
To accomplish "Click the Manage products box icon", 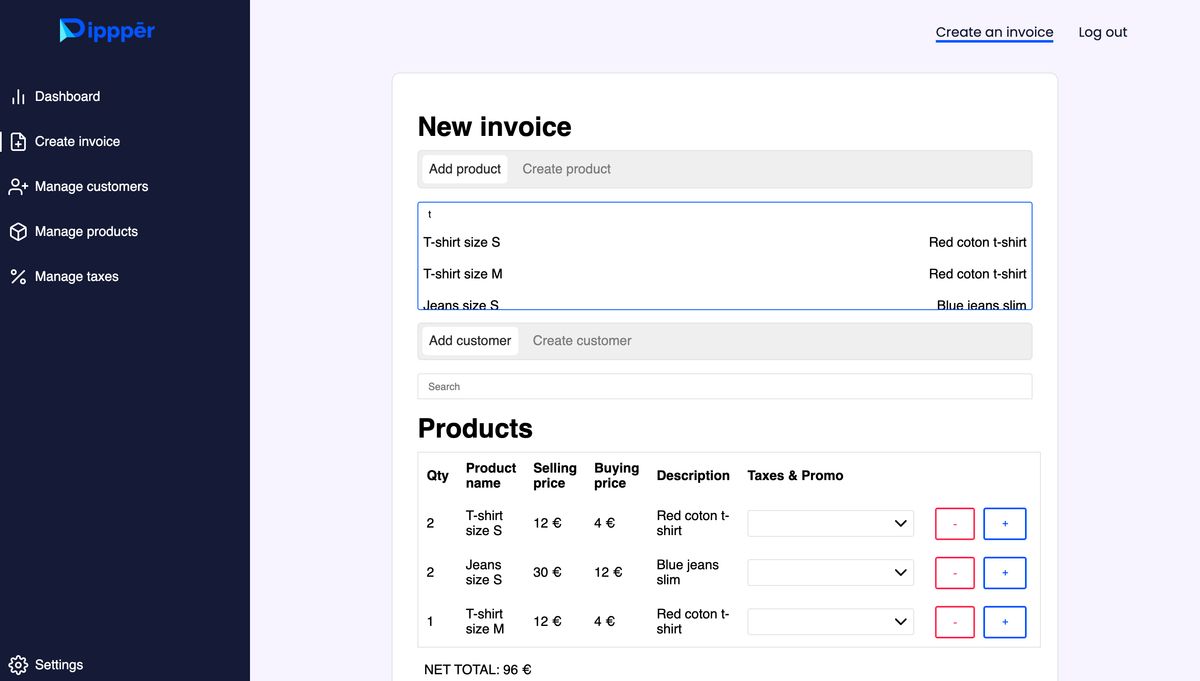I will (18, 231).
